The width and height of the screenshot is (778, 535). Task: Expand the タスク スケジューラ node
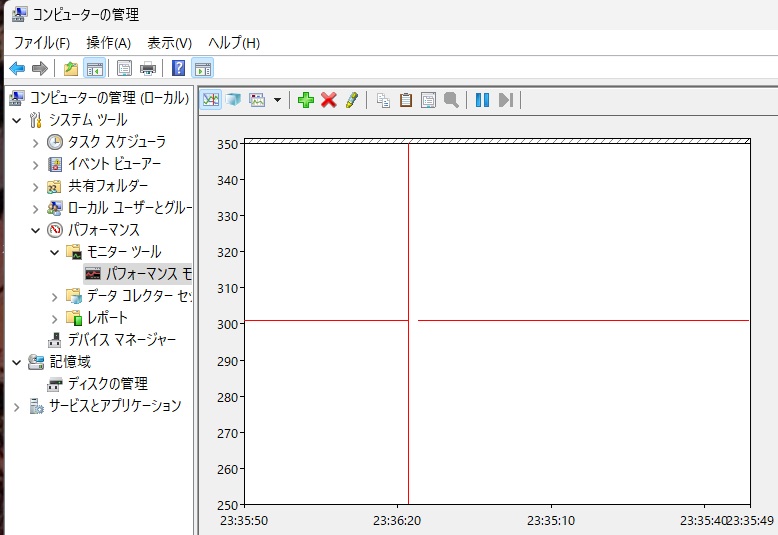click(x=35, y=143)
